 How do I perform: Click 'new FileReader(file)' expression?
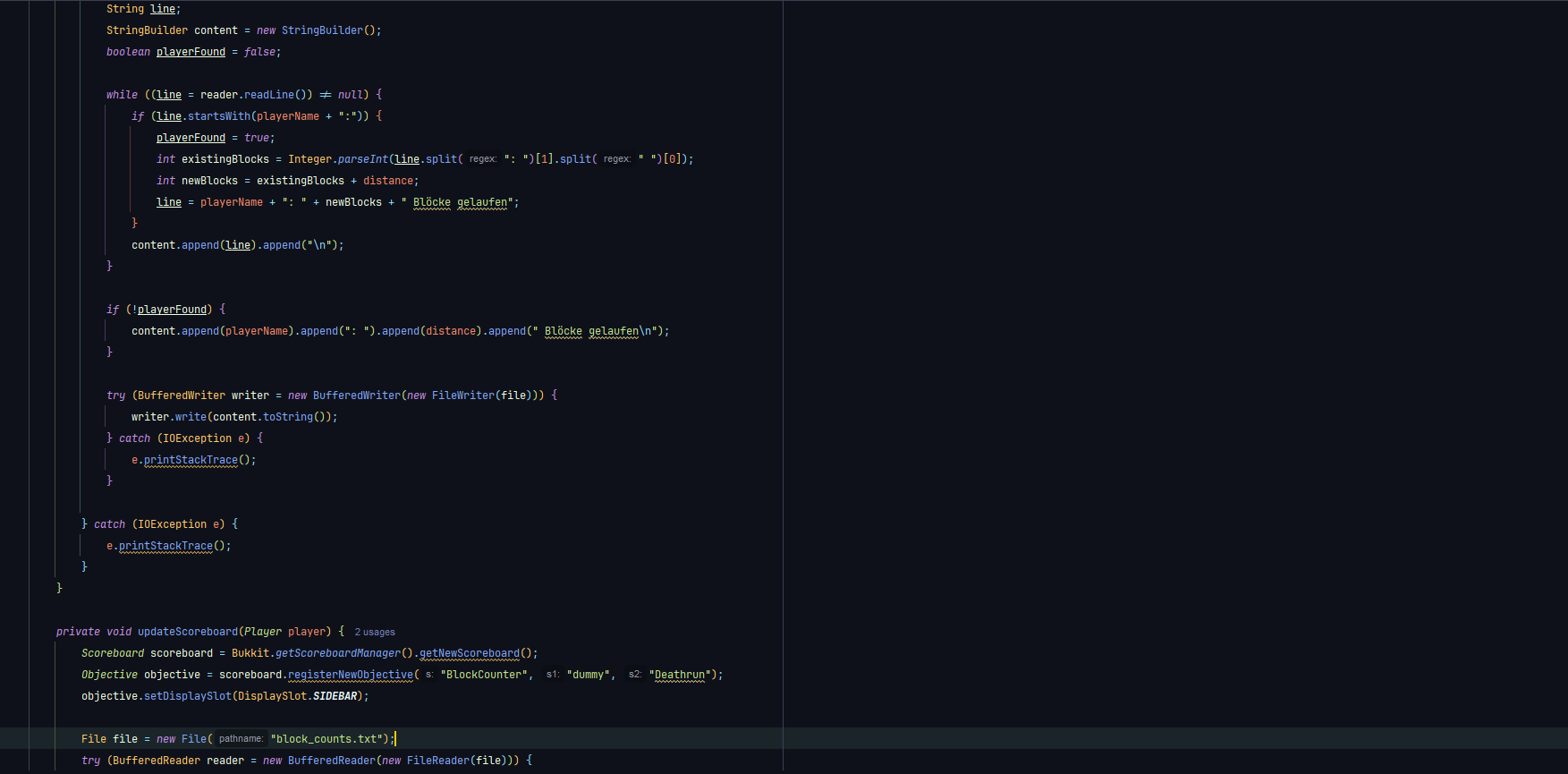[445, 761]
